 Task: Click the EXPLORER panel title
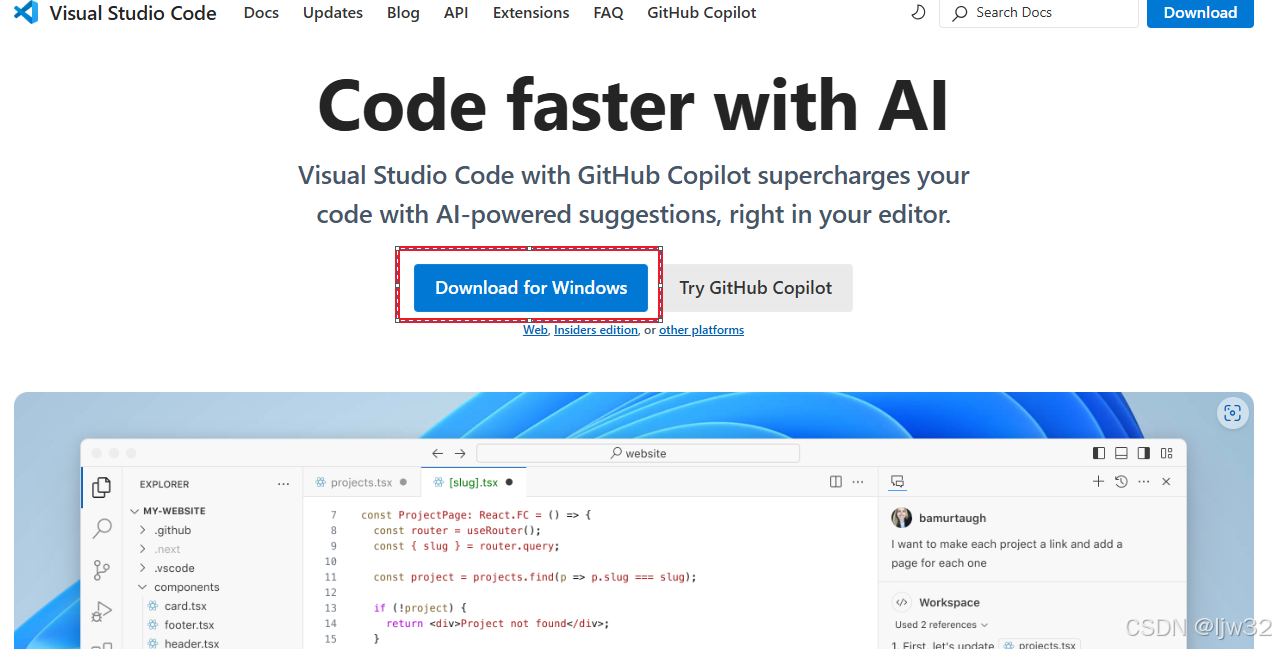164,484
